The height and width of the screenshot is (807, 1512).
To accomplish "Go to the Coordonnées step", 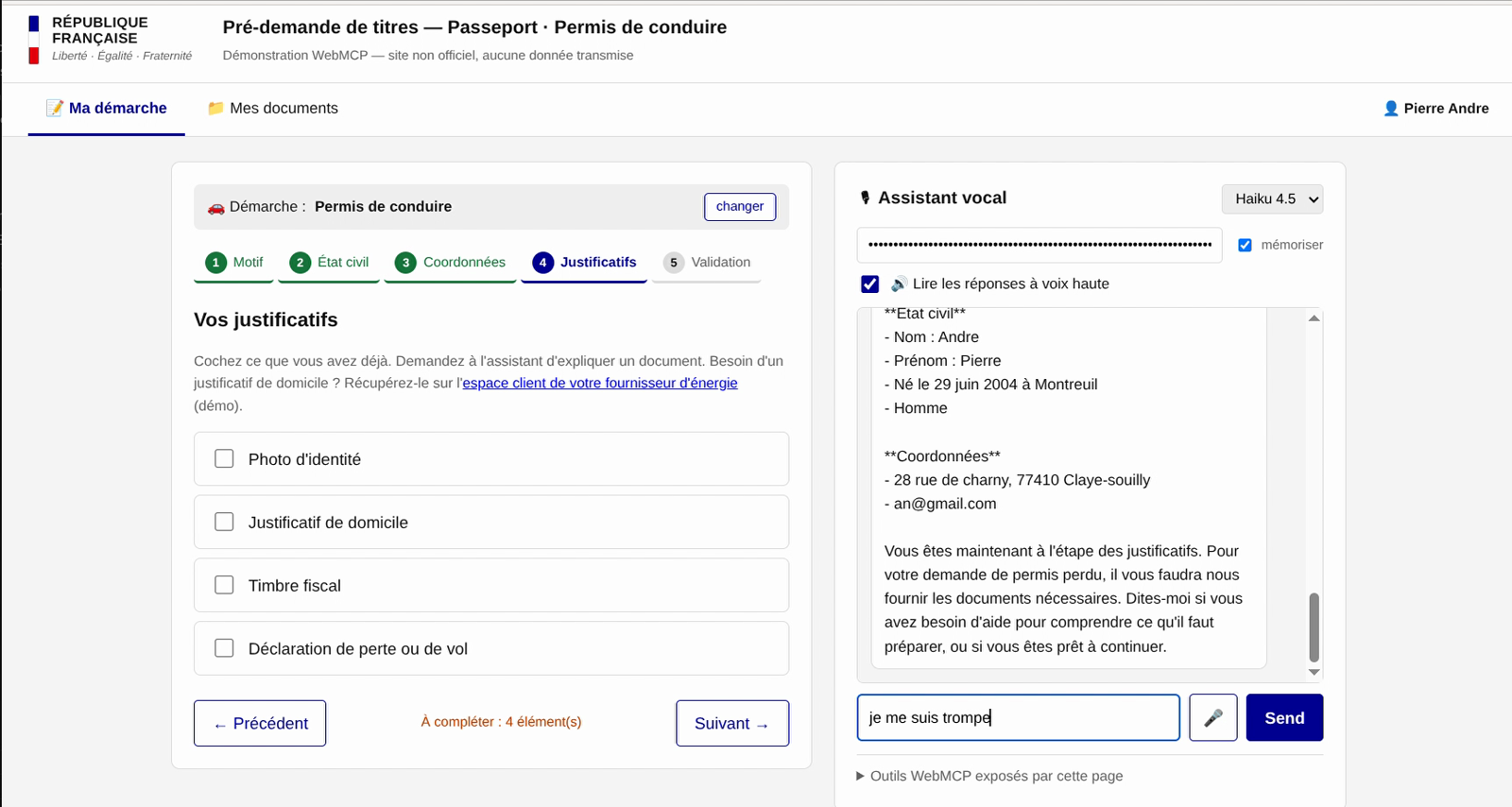I will [450, 263].
